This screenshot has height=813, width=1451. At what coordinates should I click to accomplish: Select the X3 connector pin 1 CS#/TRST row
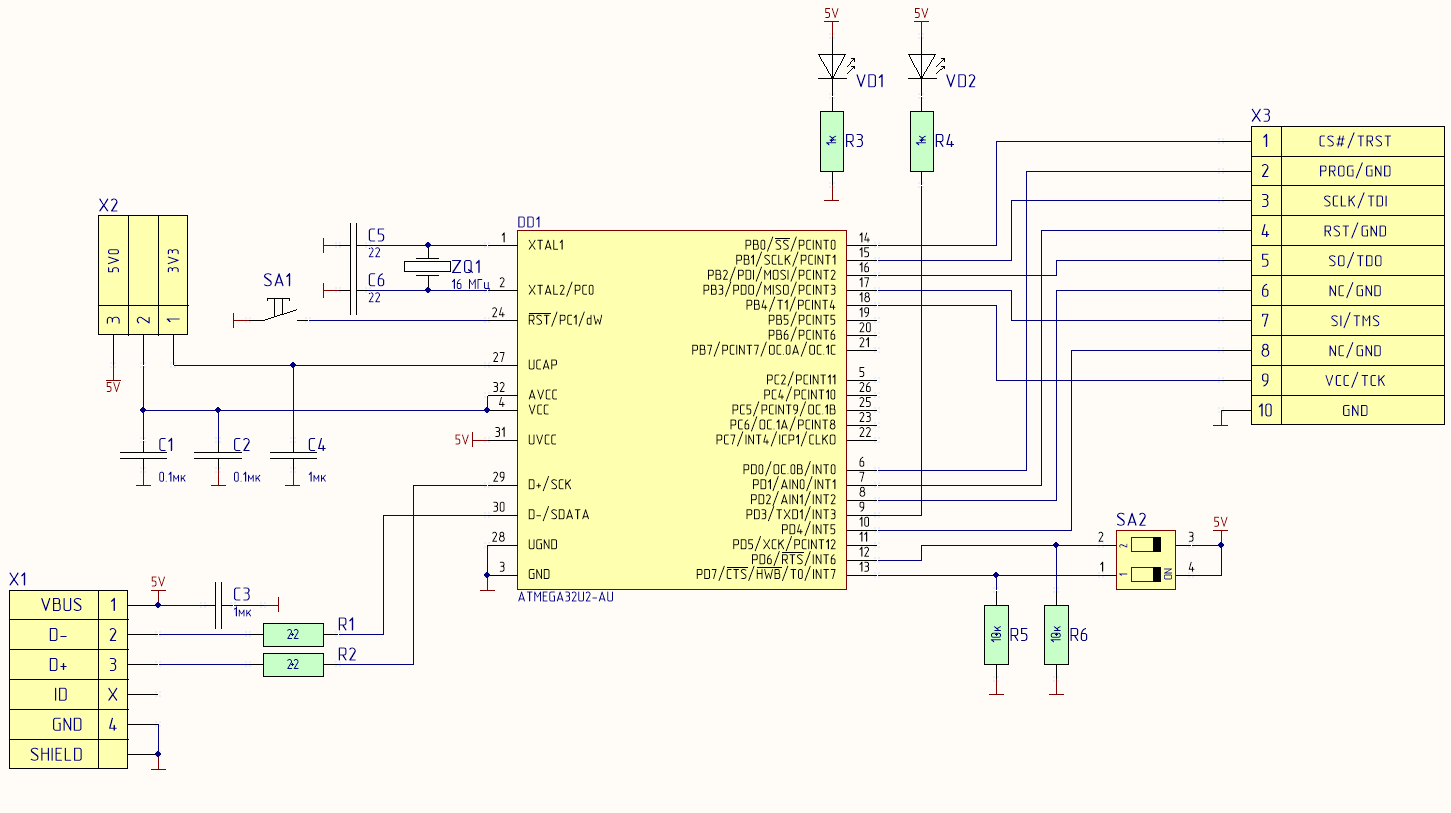point(1347,141)
